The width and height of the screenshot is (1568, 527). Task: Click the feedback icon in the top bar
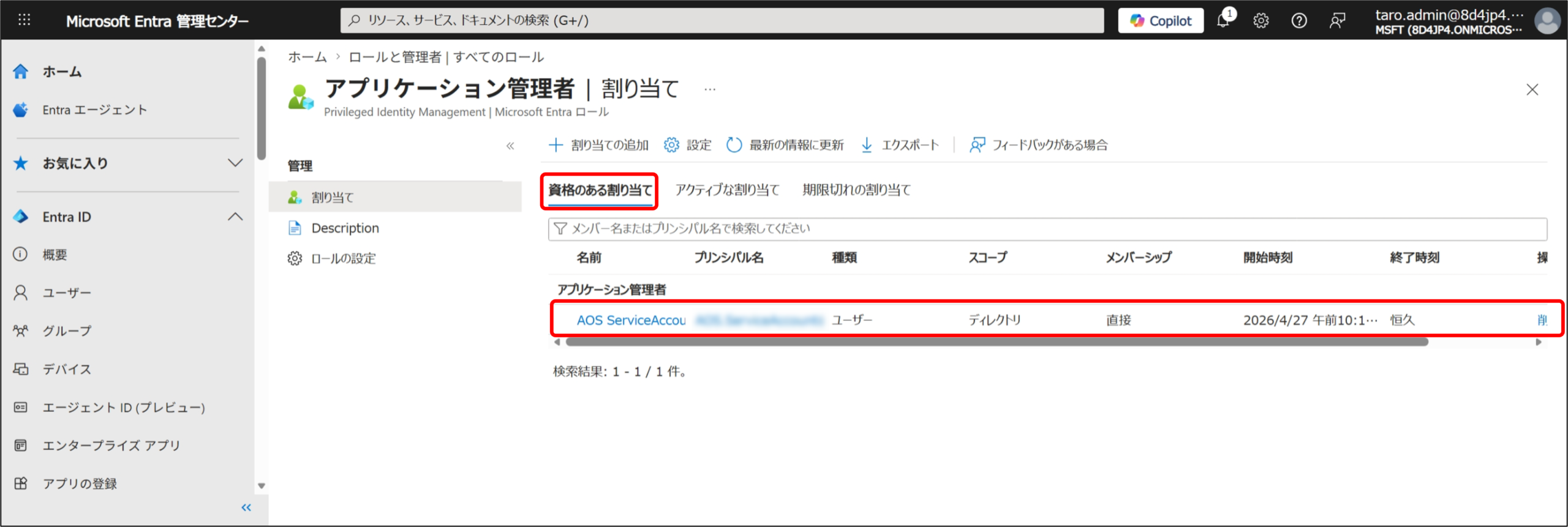(1337, 21)
